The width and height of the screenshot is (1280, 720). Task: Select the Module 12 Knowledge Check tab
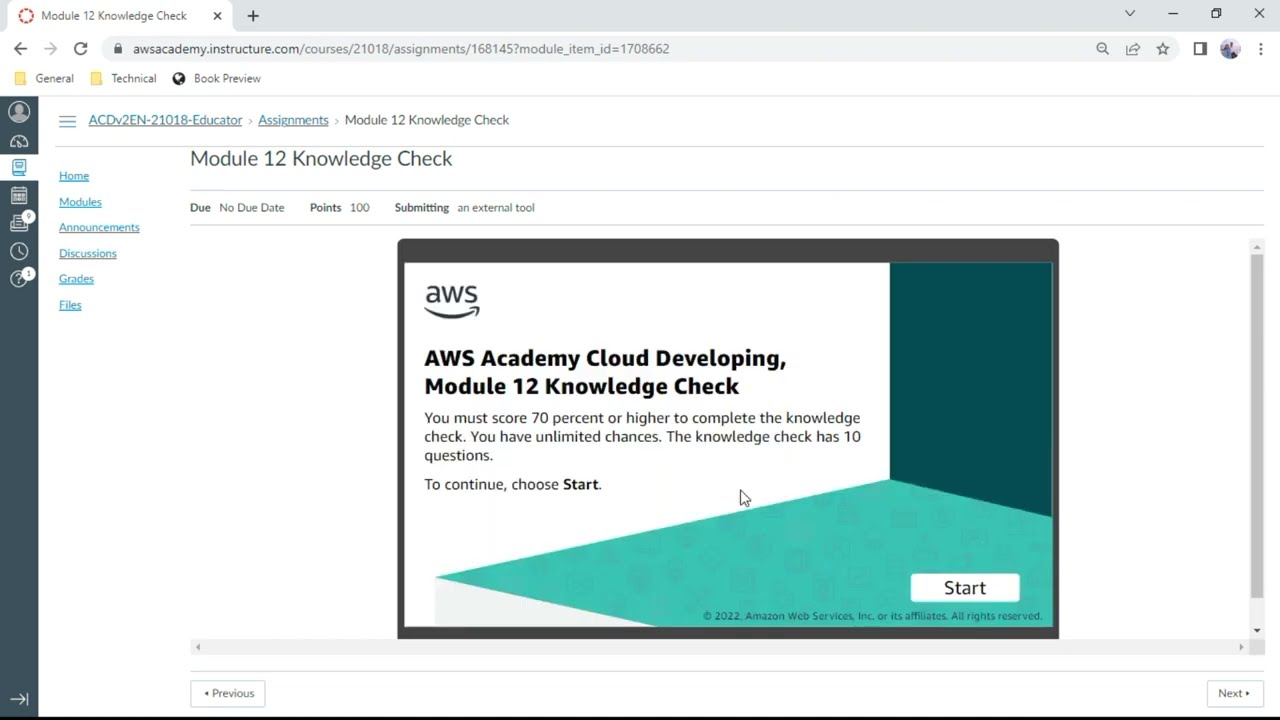(113, 16)
